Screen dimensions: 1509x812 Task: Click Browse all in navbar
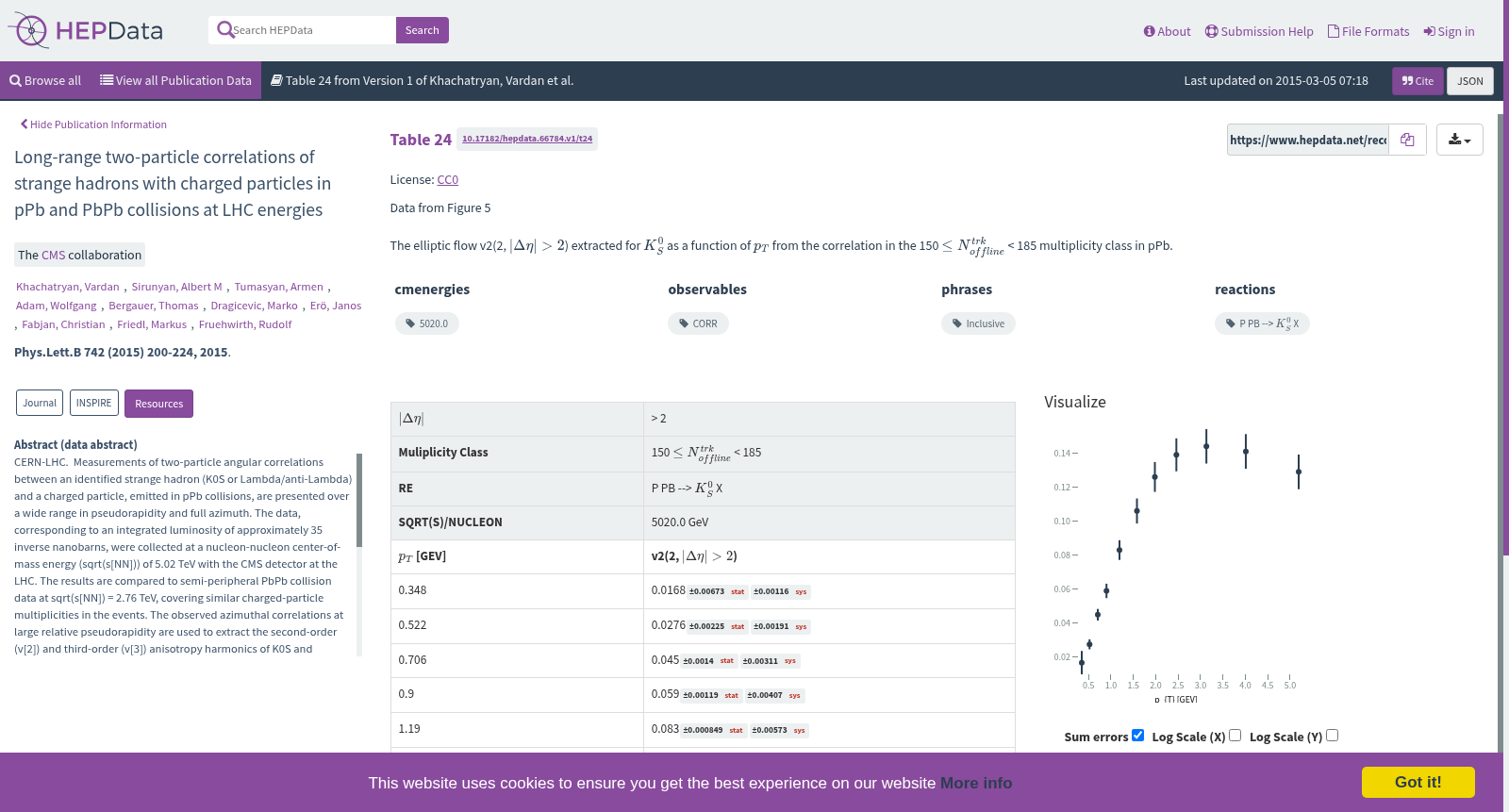(x=45, y=81)
